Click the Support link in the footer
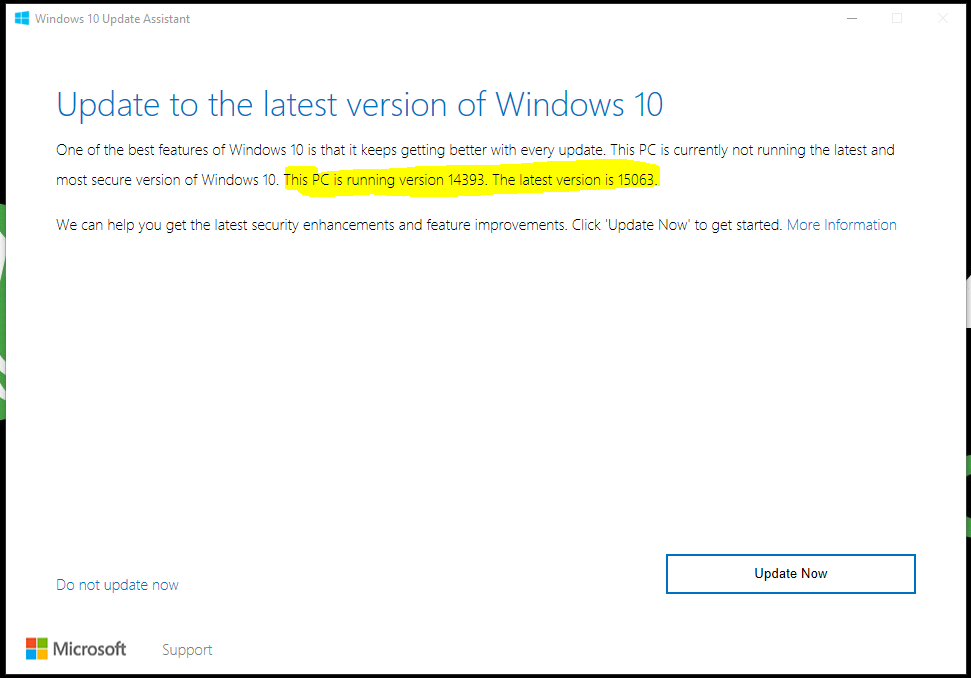Screen dimensions: 971x678 coord(186,649)
